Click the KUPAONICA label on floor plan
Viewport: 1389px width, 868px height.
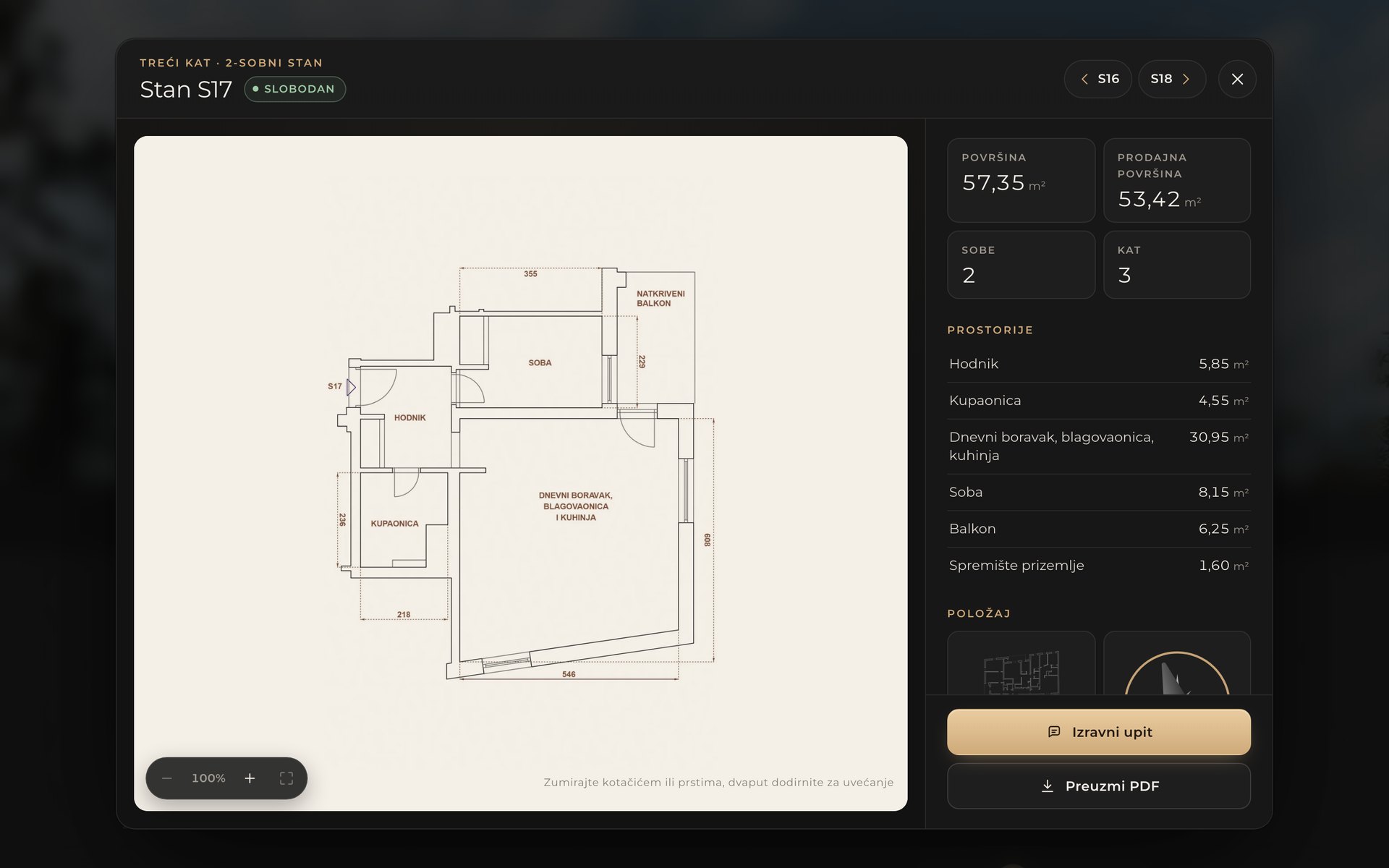(x=394, y=524)
